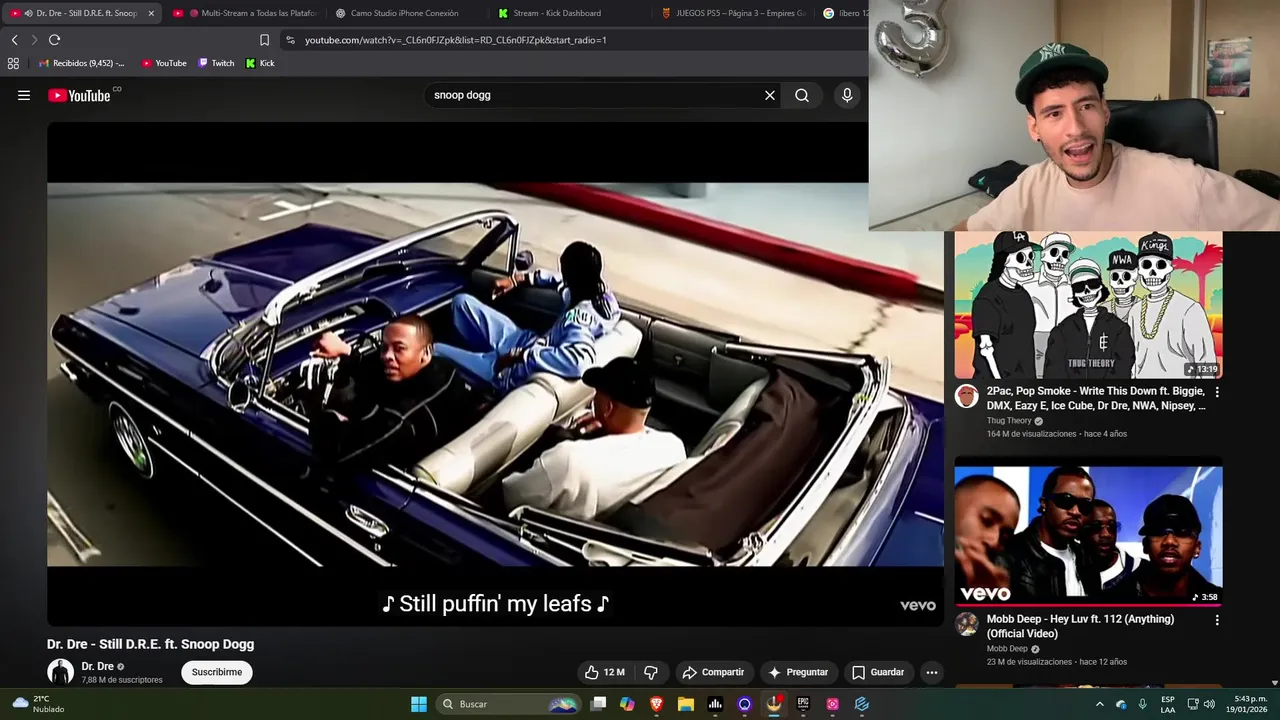Click the Preguntar ask button
1280x720 pixels.
point(798,672)
